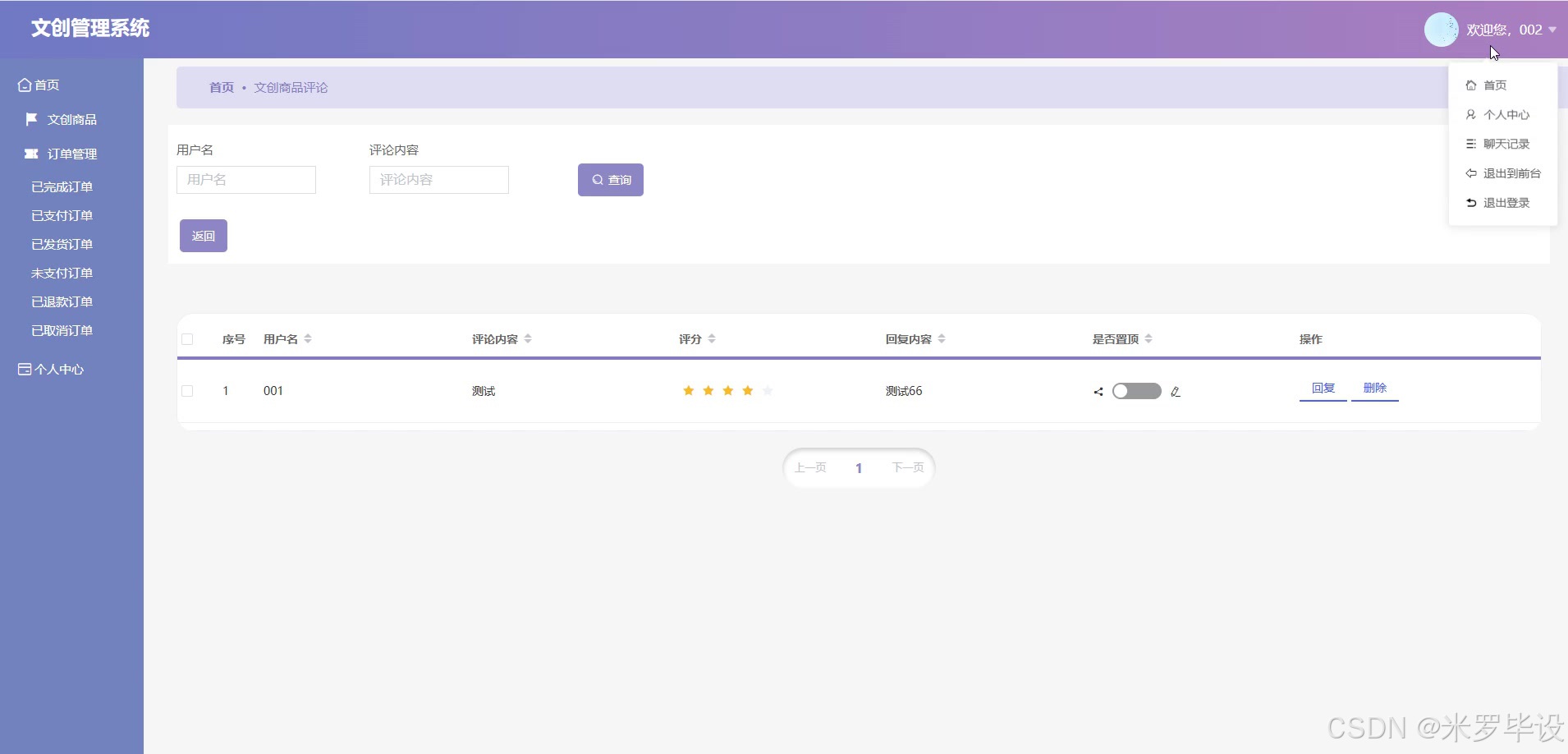The image size is (1568, 754).
Task: Select 首页 in the user dropdown menu
Action: click(1503, 85)
